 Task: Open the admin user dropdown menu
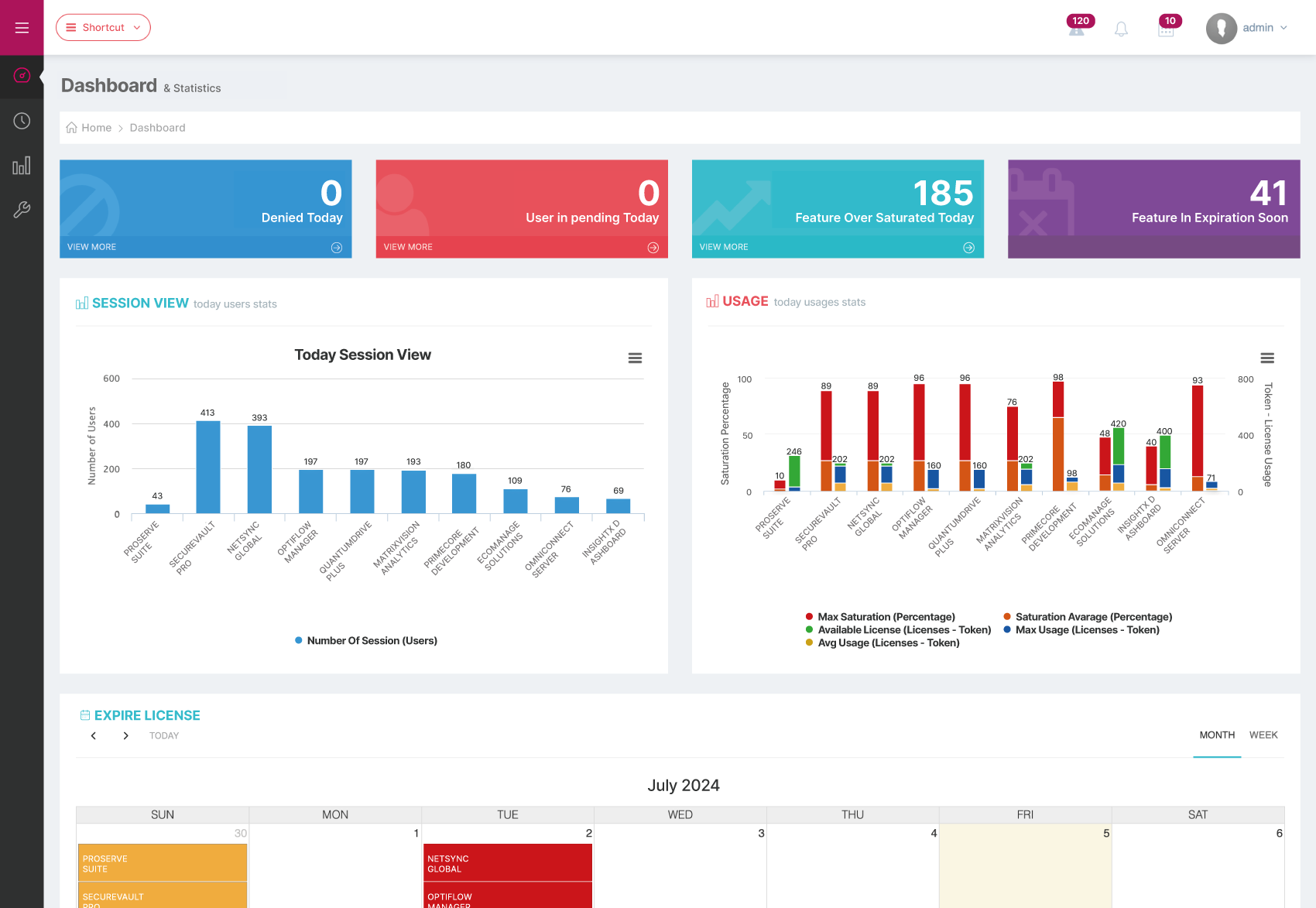(1247, 29)
